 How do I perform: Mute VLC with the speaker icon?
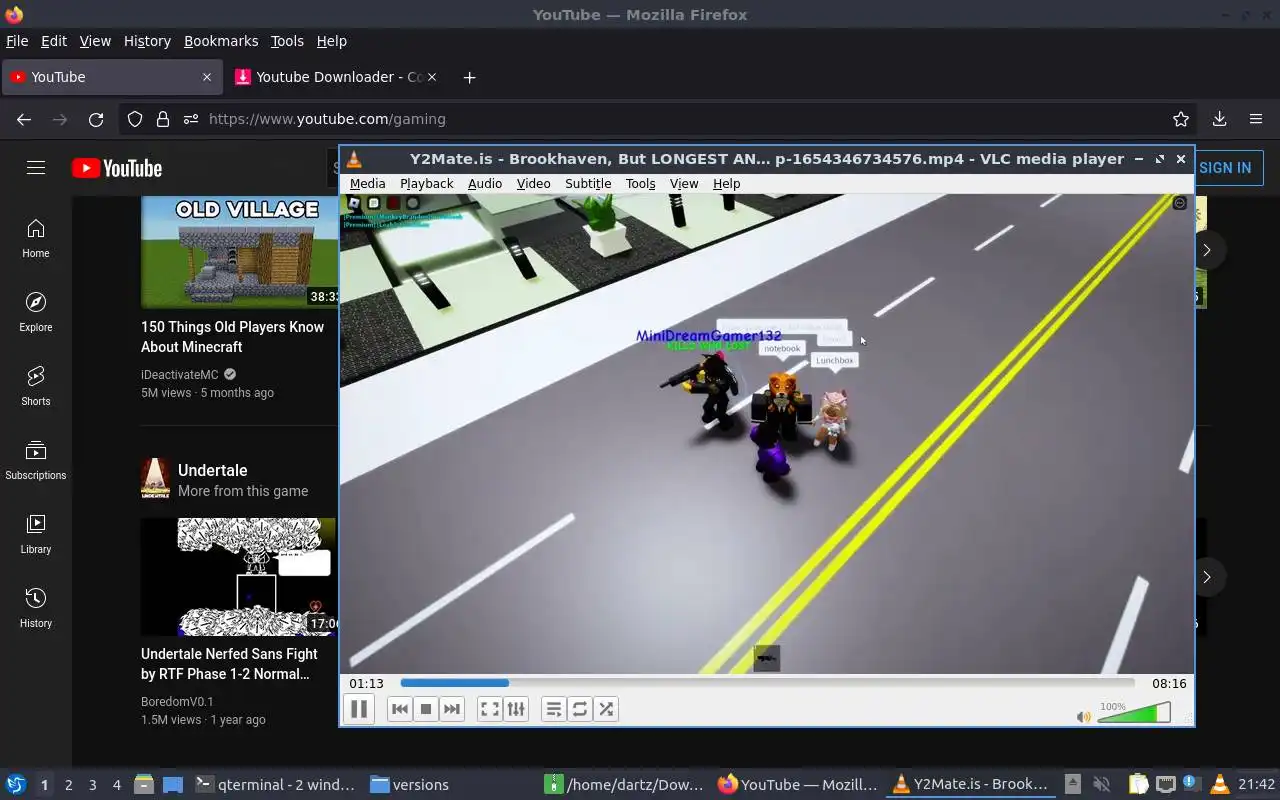pyautogui.click(x=1084, y=716)
